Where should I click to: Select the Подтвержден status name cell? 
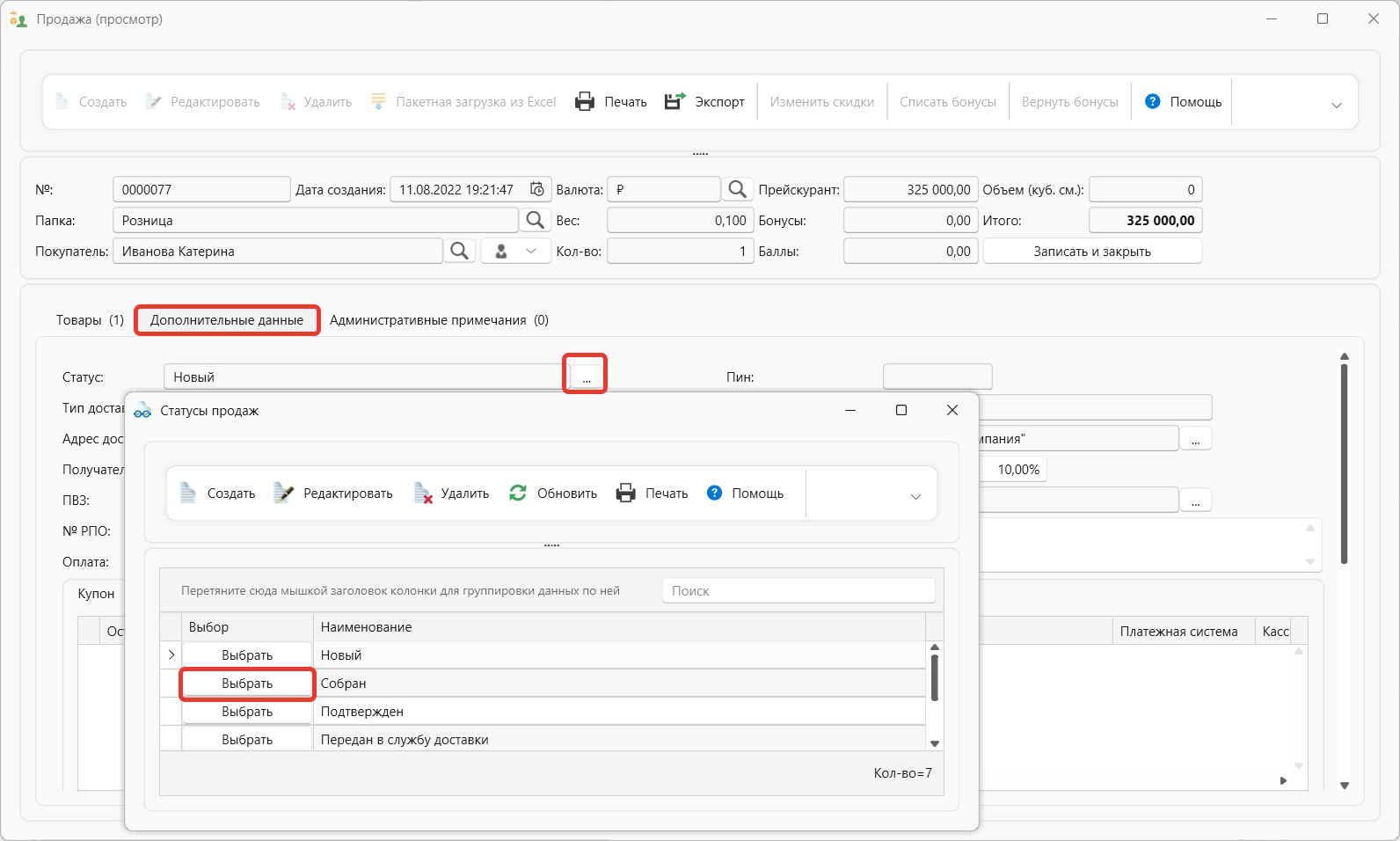pyautogui.click(x=619, y=712)
